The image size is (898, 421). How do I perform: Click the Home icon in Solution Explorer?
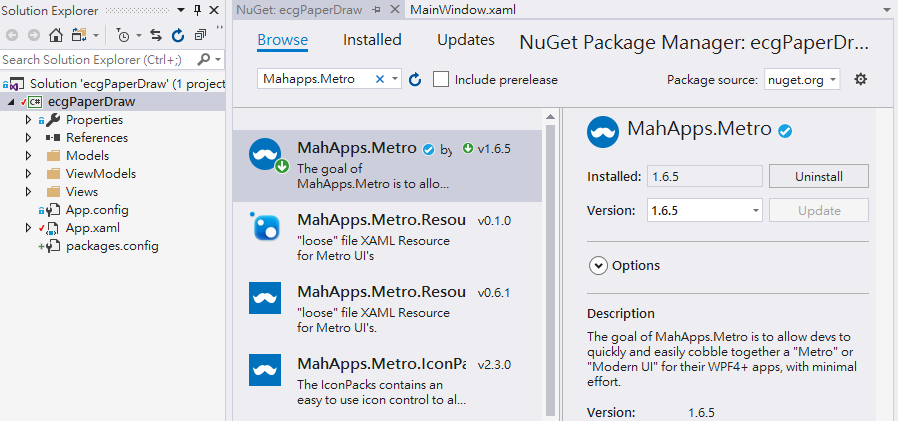[x=56, y=35]
